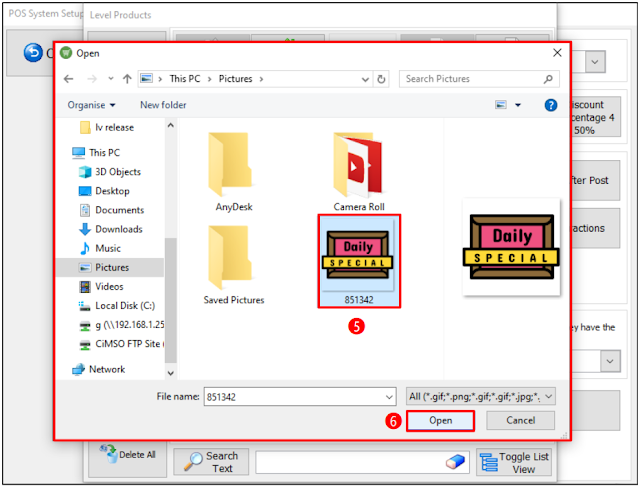This screenshot has height=486, width=640.
Task: Select the Saved Pictures folder
Action: [x=233, y=265]
